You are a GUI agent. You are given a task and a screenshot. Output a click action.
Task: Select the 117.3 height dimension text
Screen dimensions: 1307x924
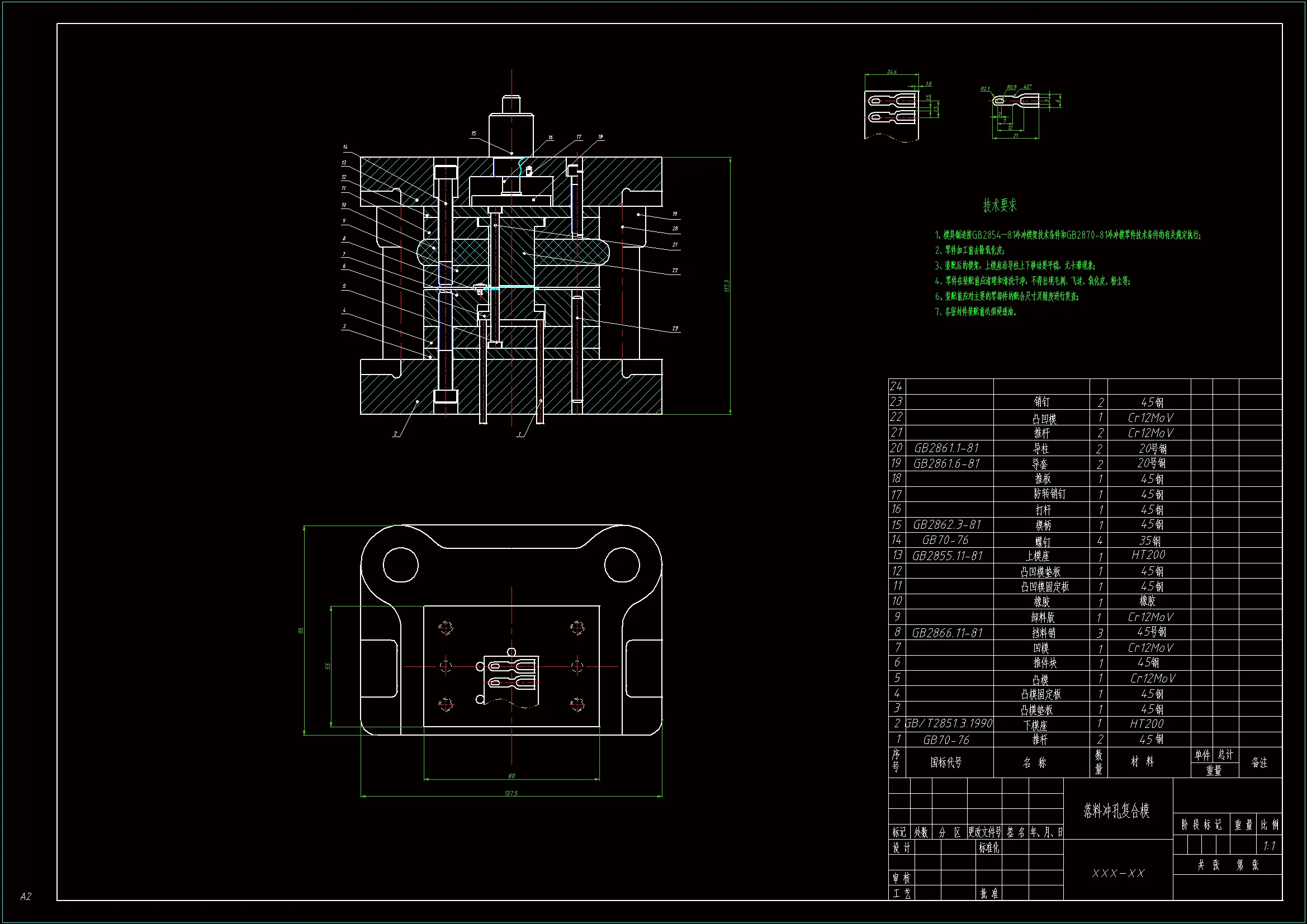tap(727, 286)
